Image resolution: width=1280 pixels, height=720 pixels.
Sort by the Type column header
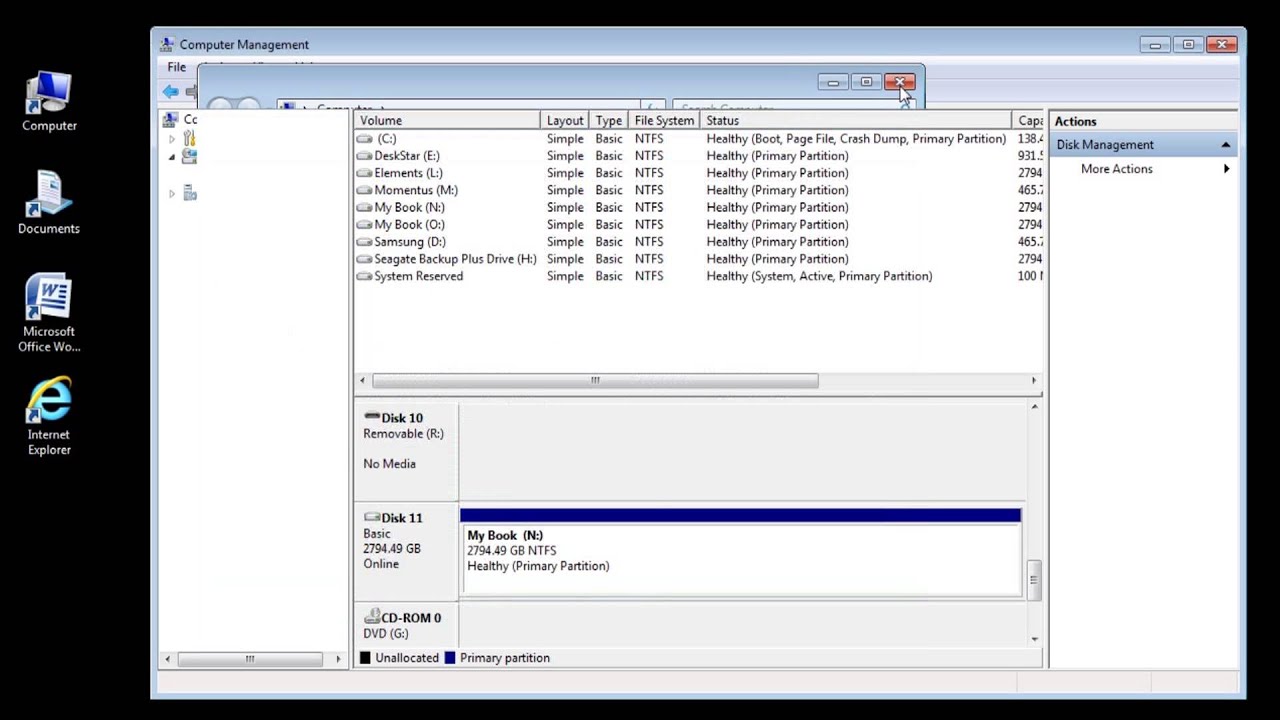(x=608, y=120)
